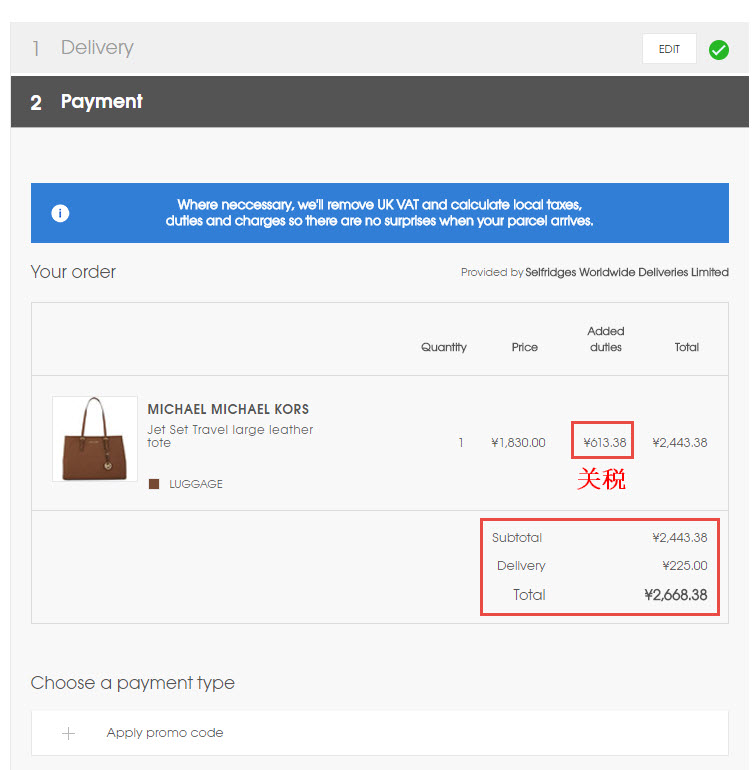Click the Quantity column header
Image resolution: width=756 pixels, height=770 pixels.
click(444, 347)
